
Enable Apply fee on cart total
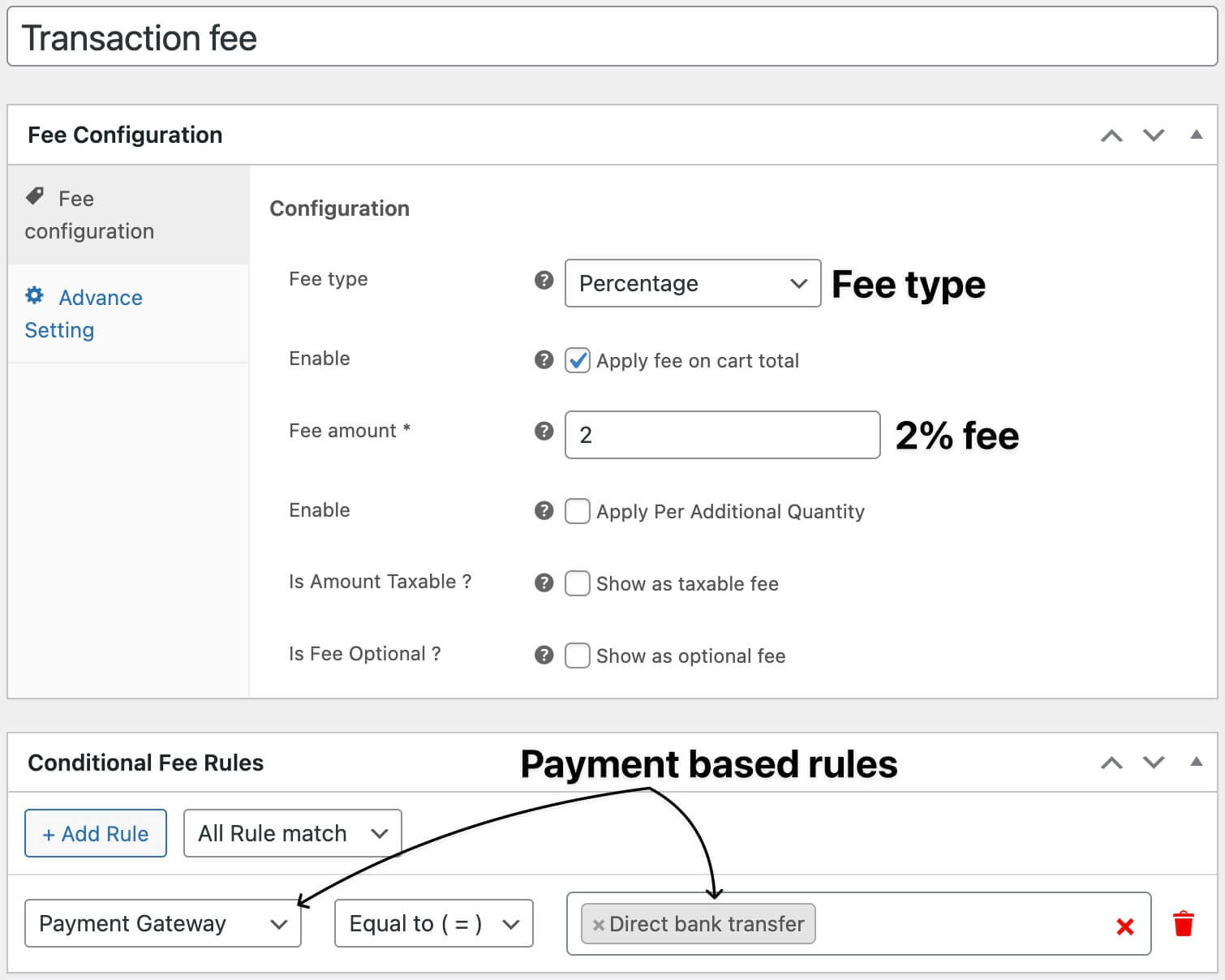[578, 360]
